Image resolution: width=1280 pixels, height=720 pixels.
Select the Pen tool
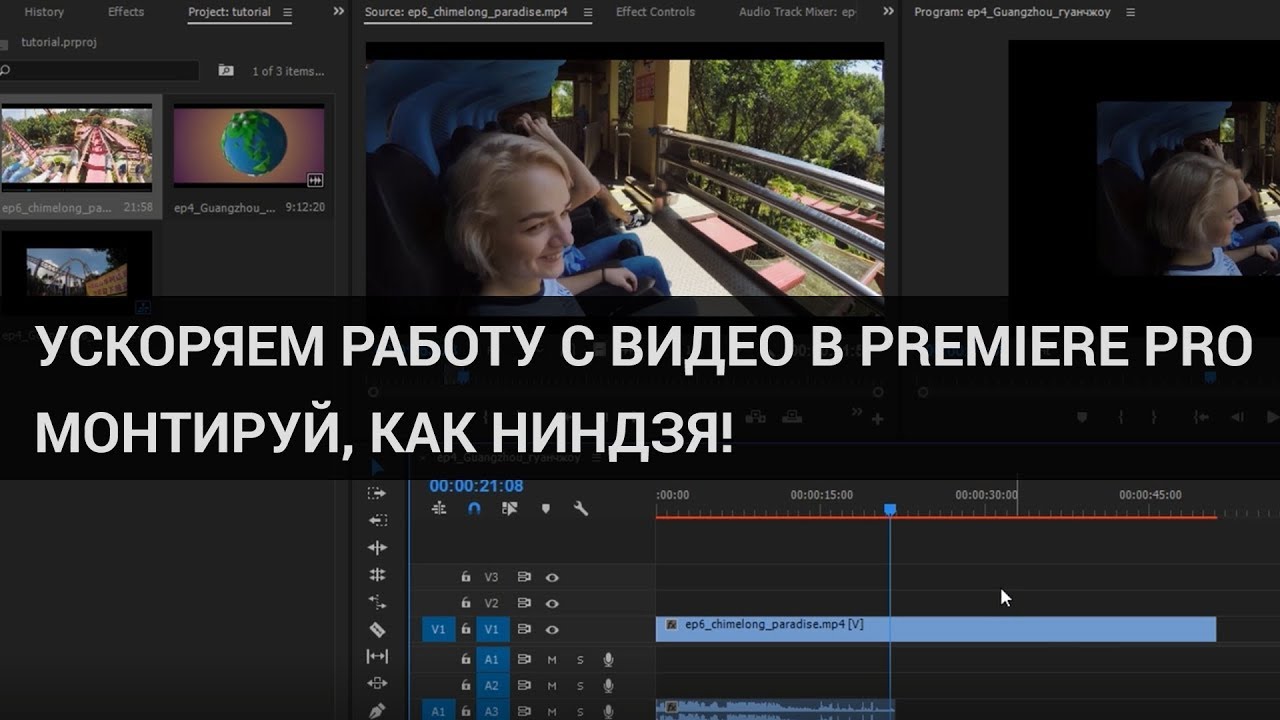click(377, 711)
